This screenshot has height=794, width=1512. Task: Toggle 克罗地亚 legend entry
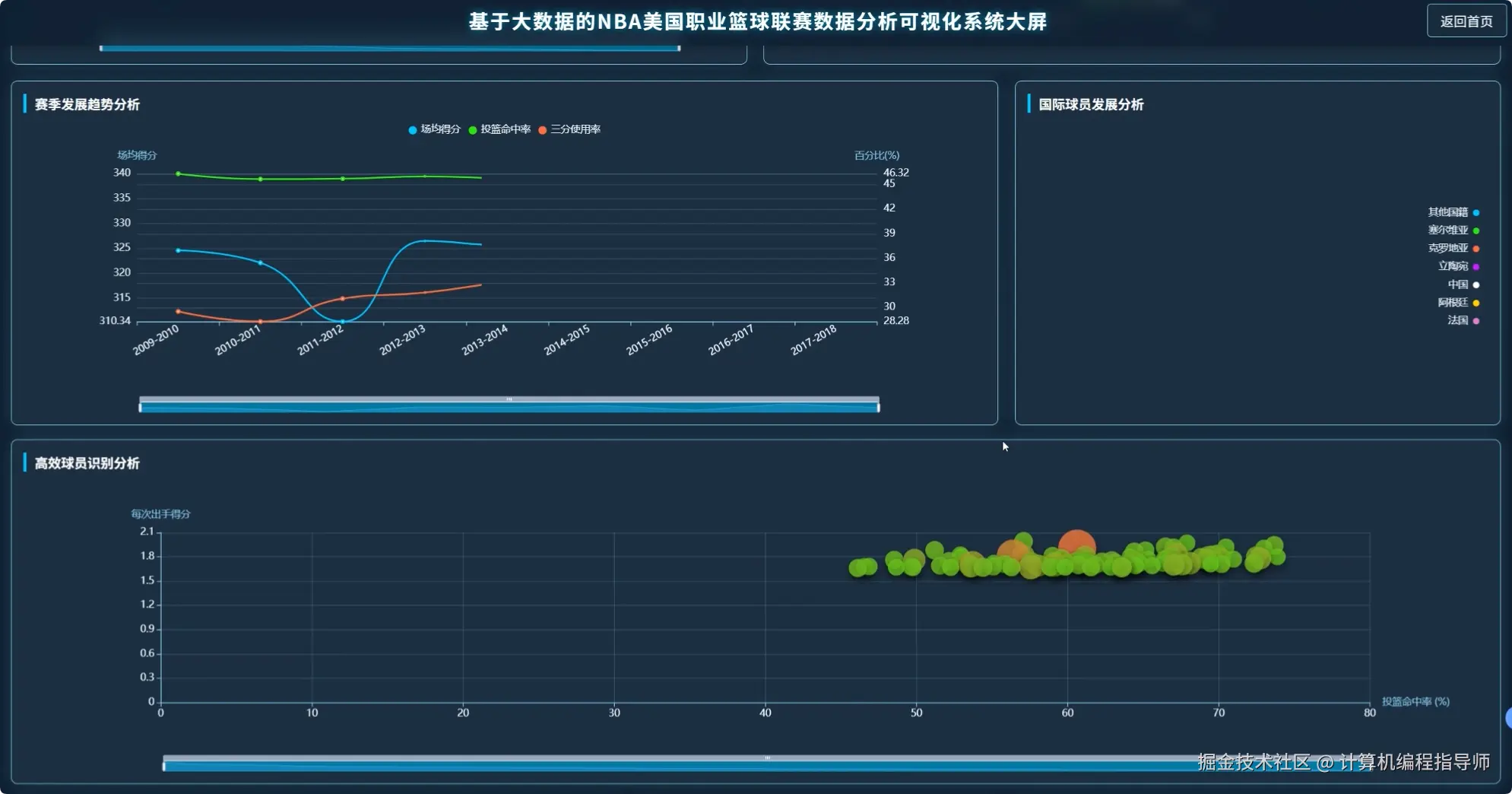[1453, 248]
